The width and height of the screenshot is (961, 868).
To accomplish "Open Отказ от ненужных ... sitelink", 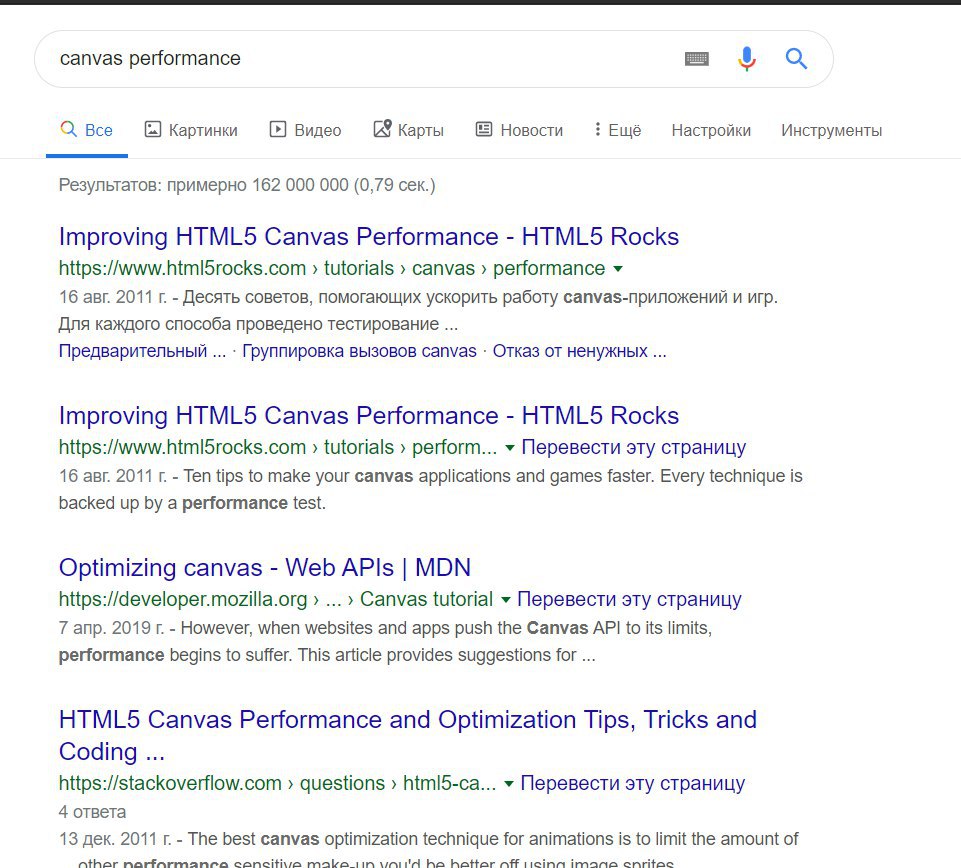I will 579,351.
